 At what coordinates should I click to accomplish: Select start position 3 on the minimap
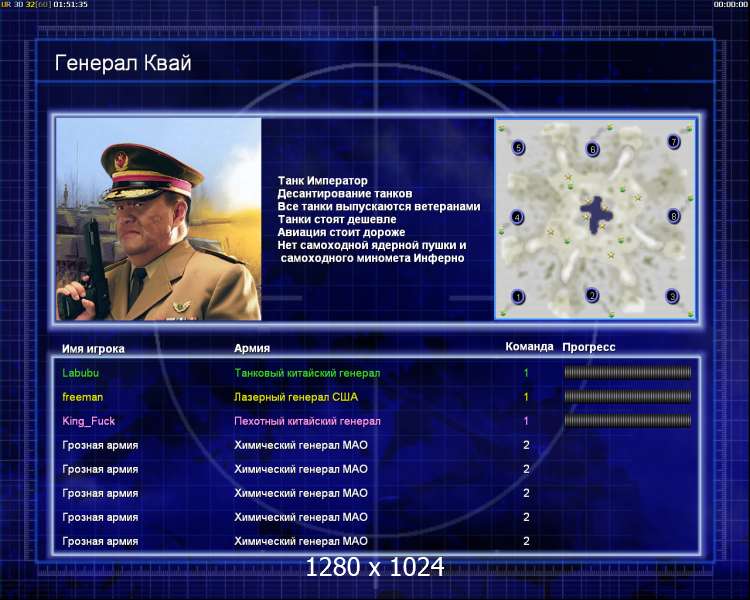(x=672, y=296)
